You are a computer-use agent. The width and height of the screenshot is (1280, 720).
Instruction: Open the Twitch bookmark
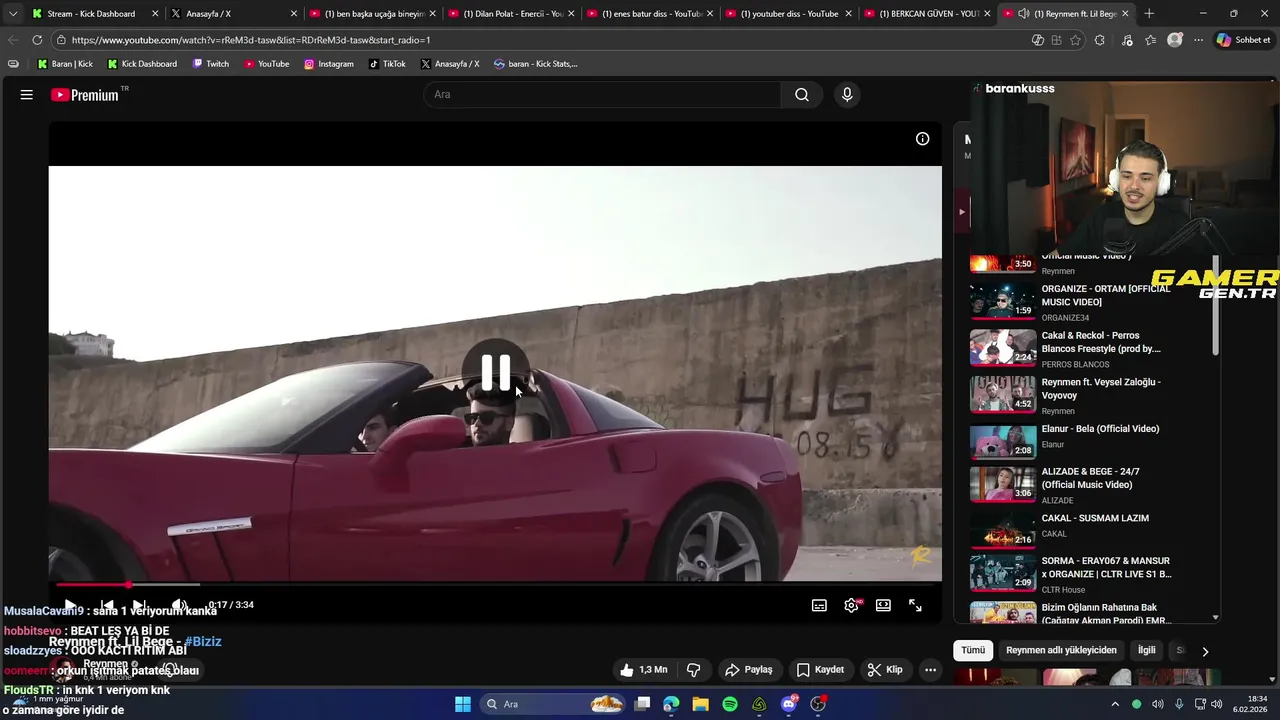(x=210, y=64)
